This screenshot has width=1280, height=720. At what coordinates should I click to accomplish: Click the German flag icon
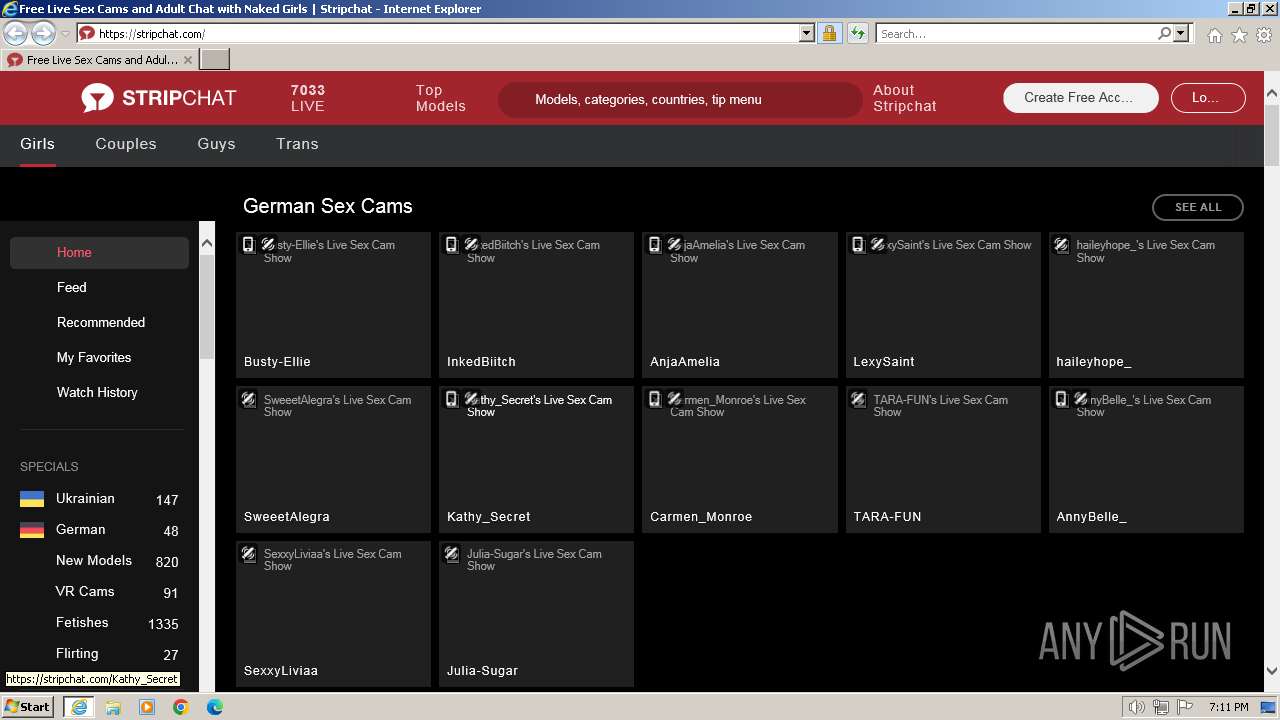32,530
